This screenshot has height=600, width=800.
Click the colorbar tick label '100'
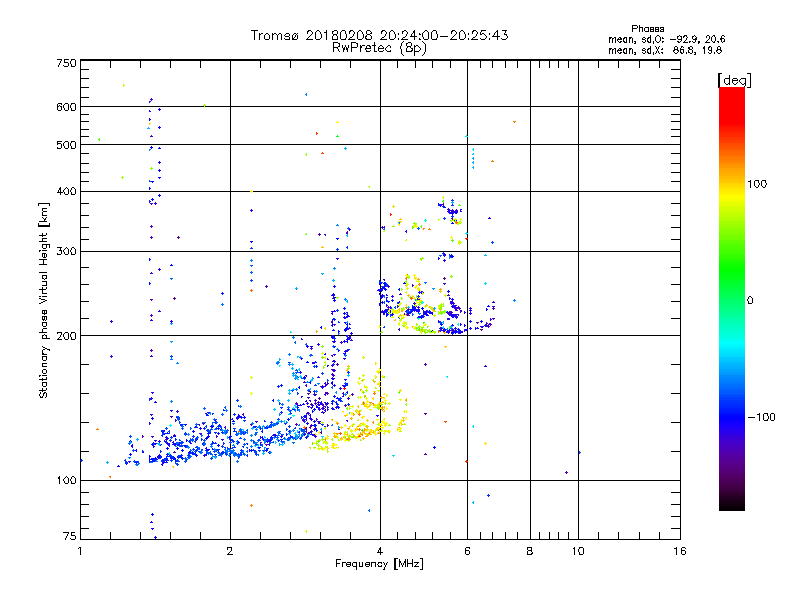pos(757,184)
